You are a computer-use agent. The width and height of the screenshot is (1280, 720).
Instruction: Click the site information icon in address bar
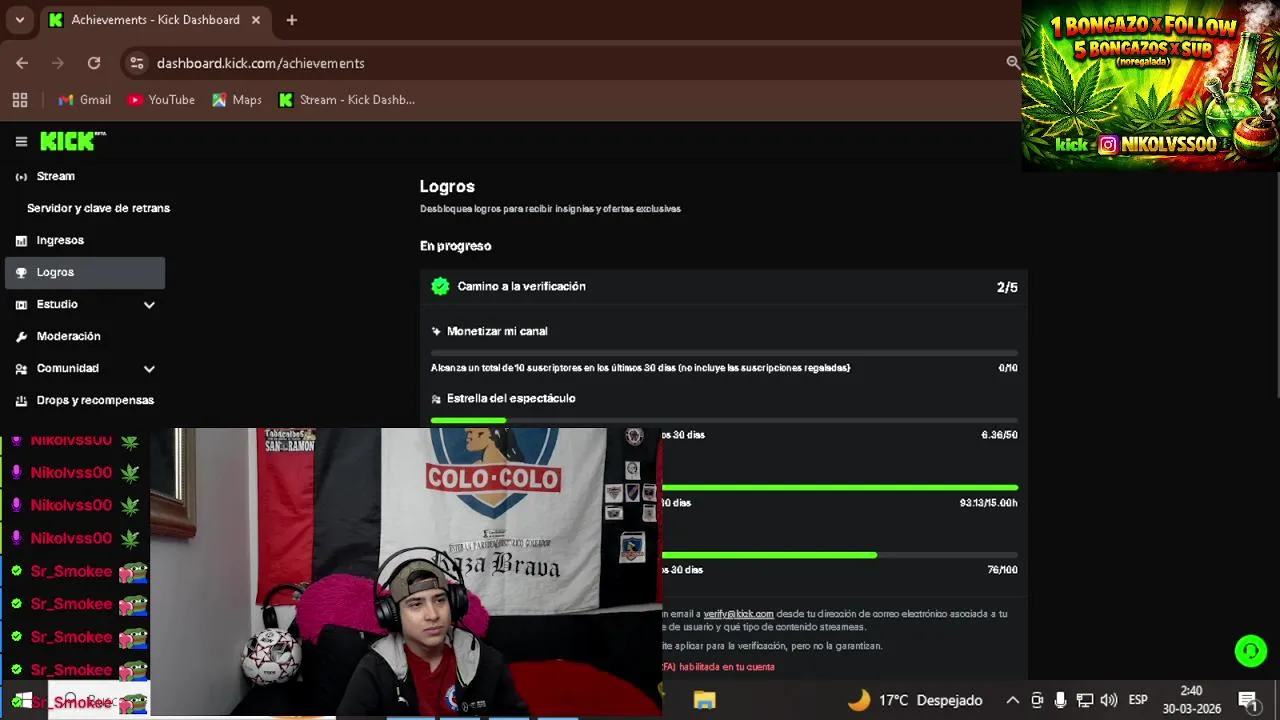137,63
